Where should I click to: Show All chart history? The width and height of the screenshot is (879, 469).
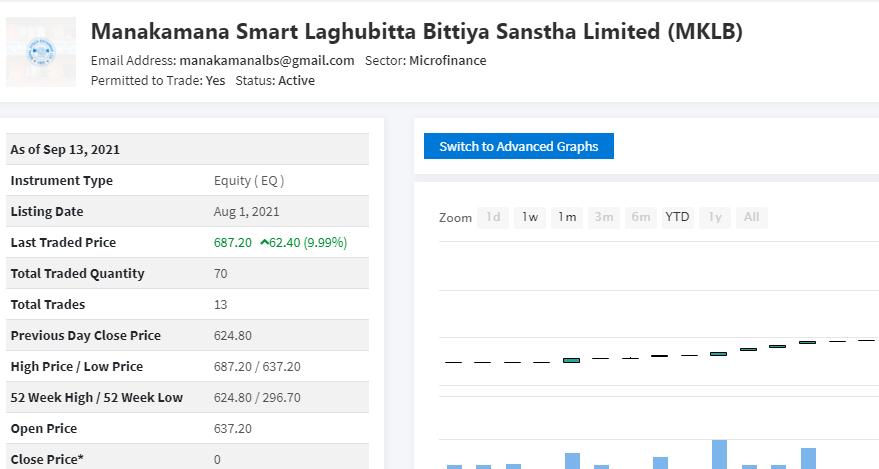[751, 217]
